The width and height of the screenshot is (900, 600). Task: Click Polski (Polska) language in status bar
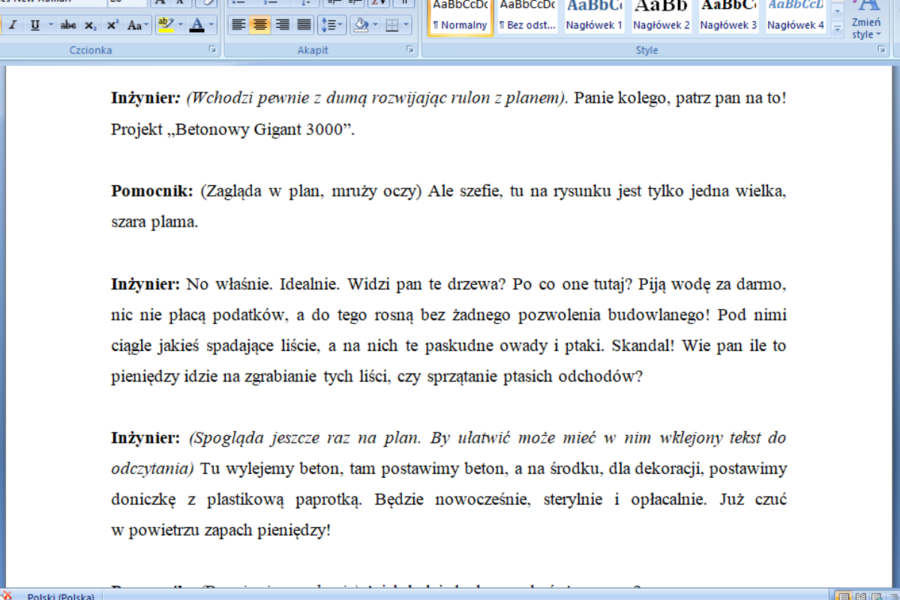(60, 596)
